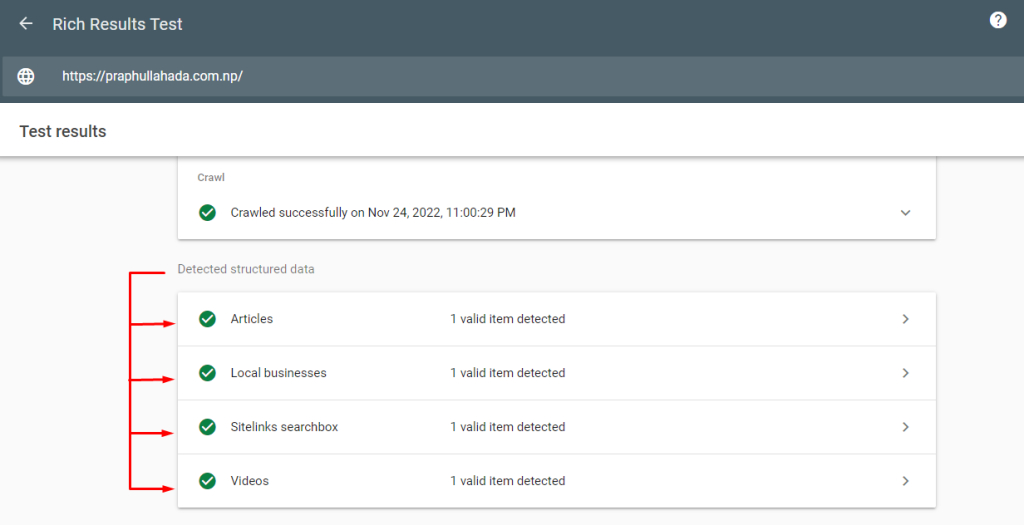The height and width of the screenshot is (525, 1024).
Task: Click the 'Crawled successfully on Nov 24' text
Action: [x=372, y=212]
